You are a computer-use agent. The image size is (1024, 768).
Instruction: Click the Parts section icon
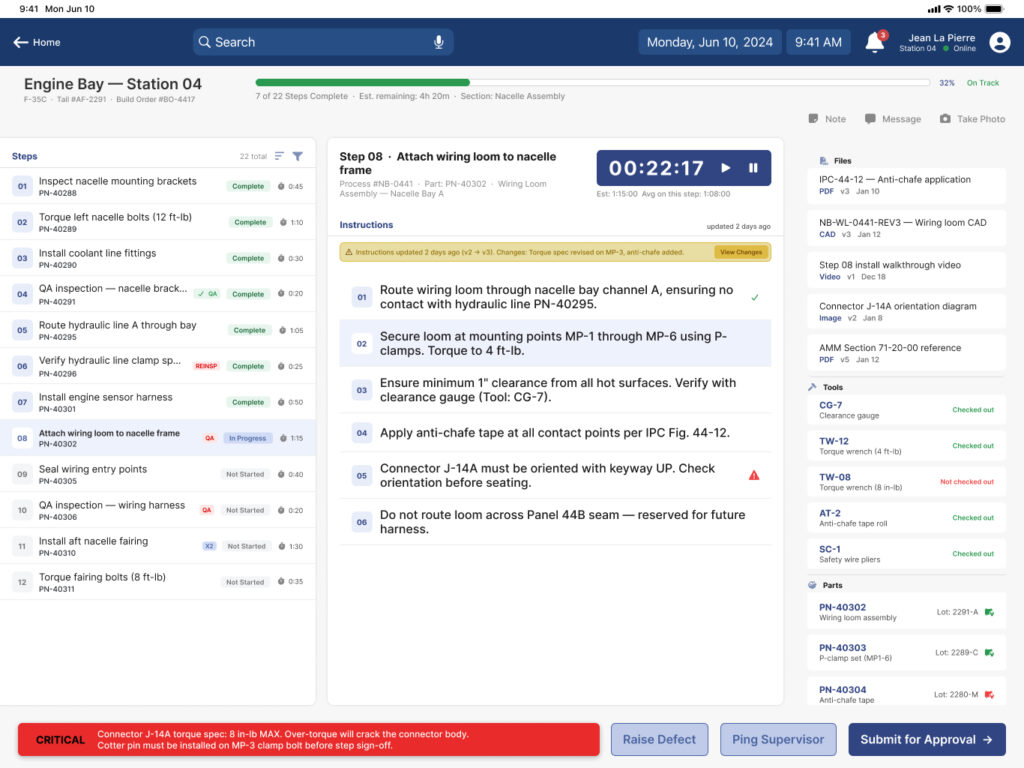[812, 585]
